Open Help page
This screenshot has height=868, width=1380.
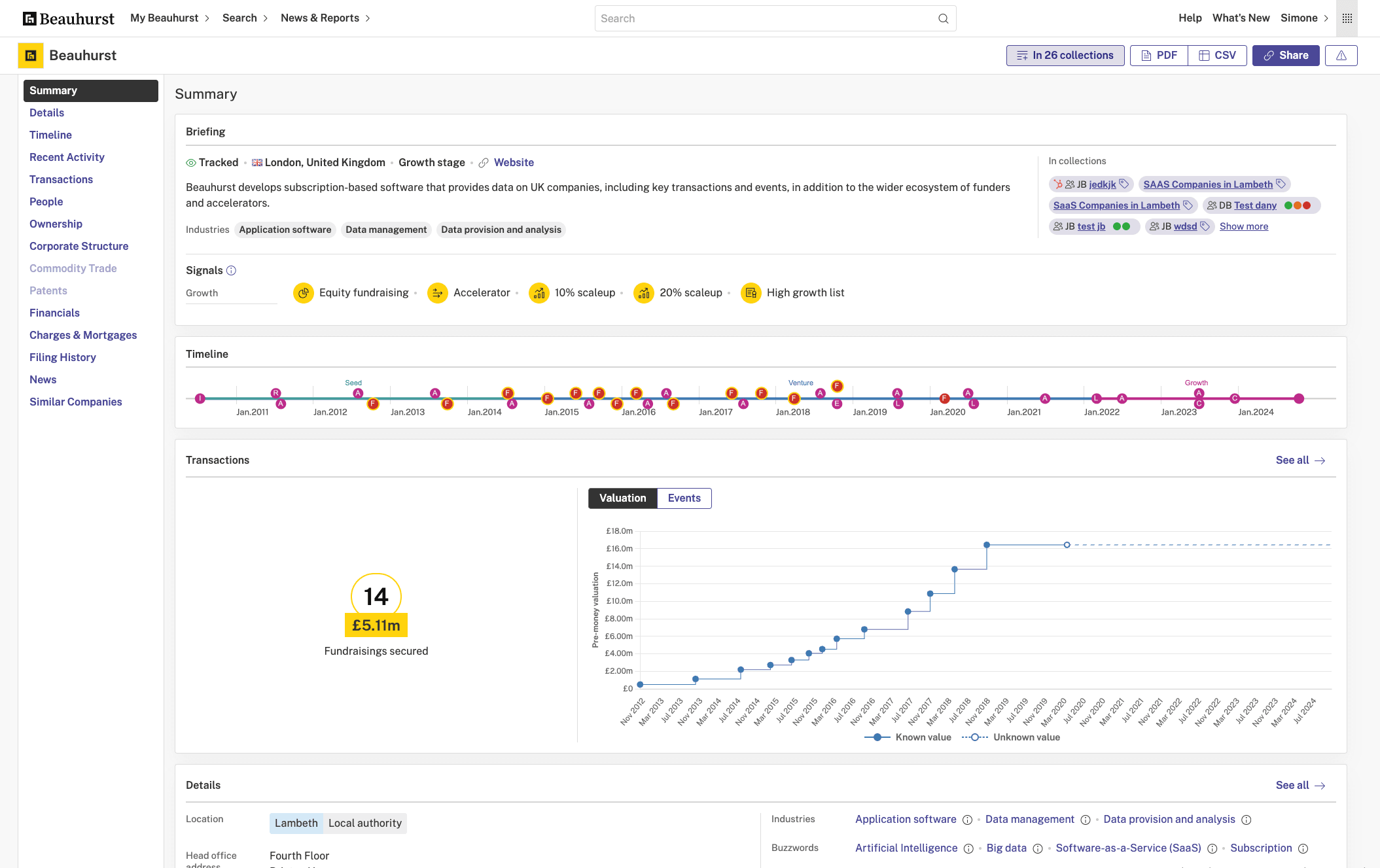(x=1190, y=18)
